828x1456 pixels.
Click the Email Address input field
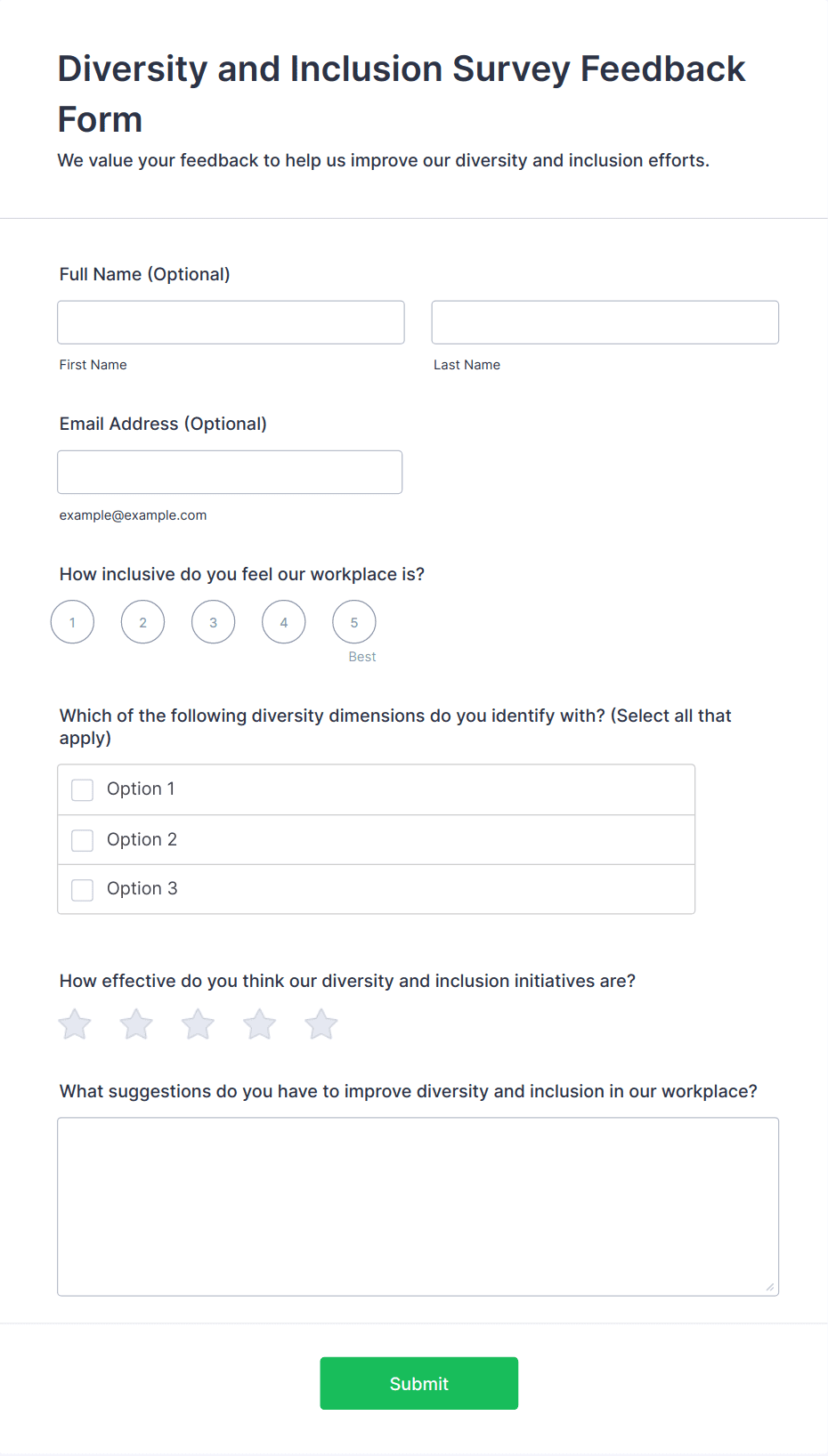tap(230, 472)
